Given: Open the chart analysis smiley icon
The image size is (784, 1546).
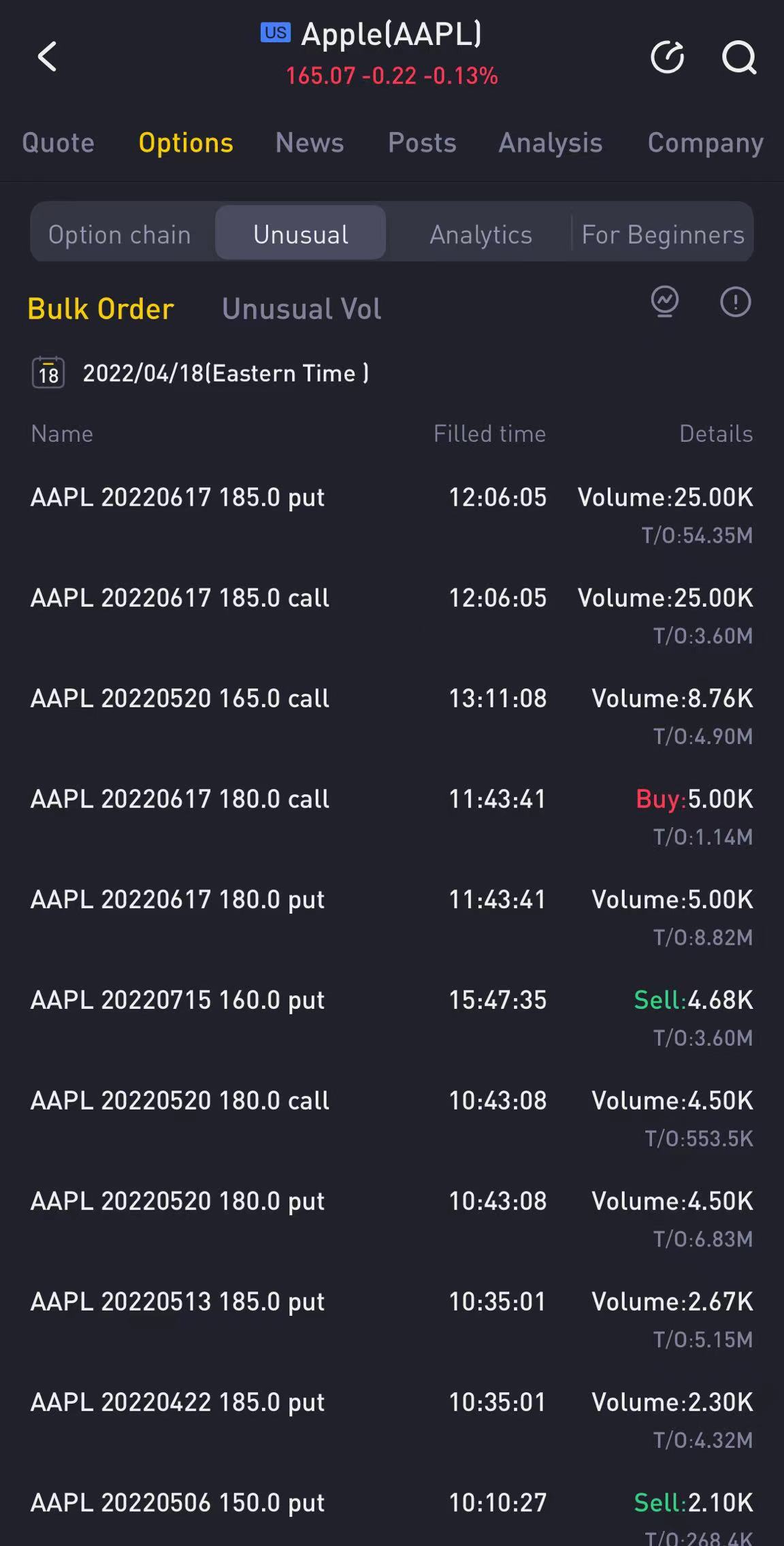Looking at the screenshot, I should tap(665, 302).
